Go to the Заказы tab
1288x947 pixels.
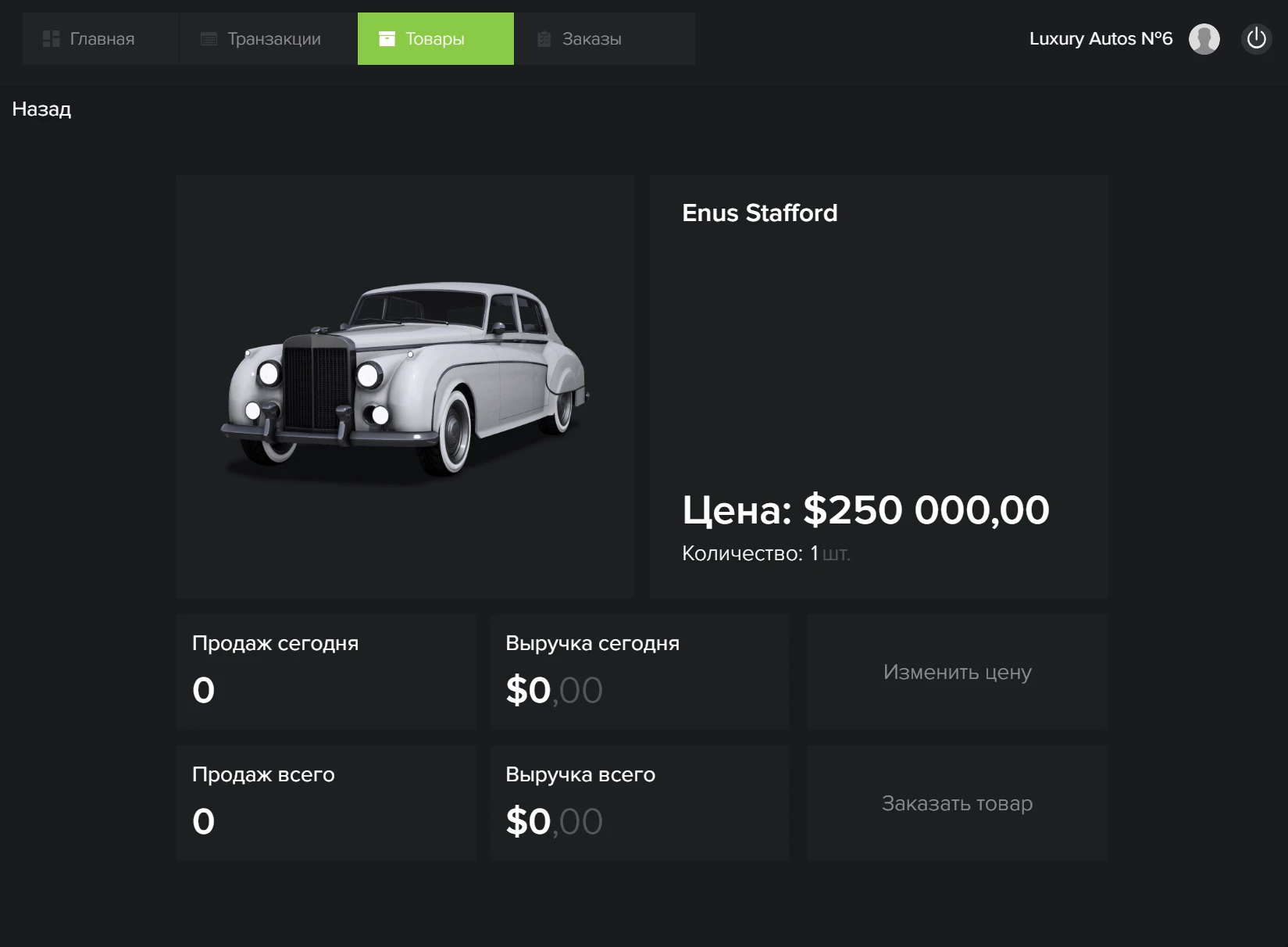[x=591, y=39]
